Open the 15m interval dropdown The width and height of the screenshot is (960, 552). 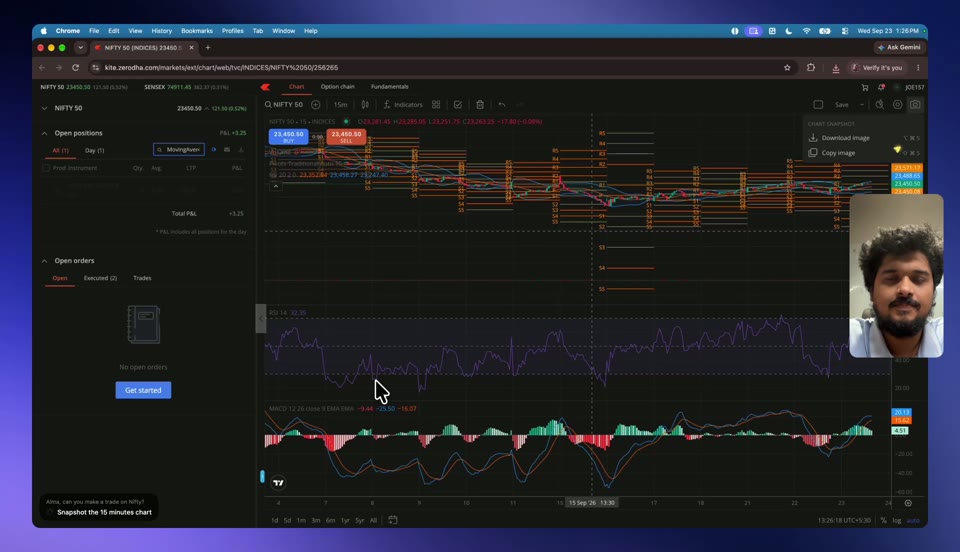coord(340,105)
